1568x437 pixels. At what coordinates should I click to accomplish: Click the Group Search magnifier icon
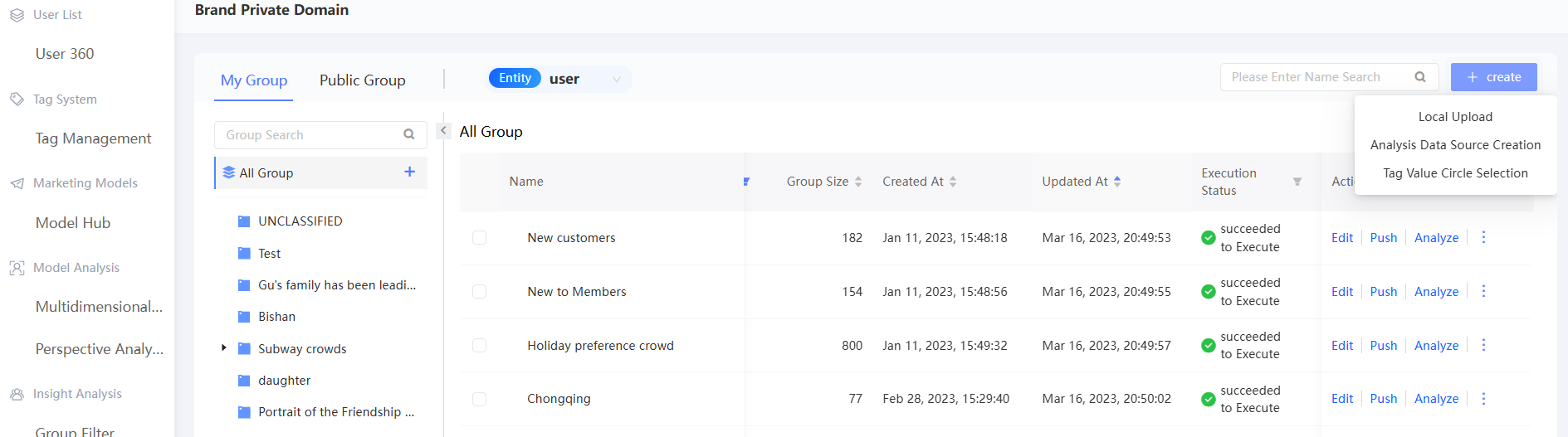coord(408,134)
